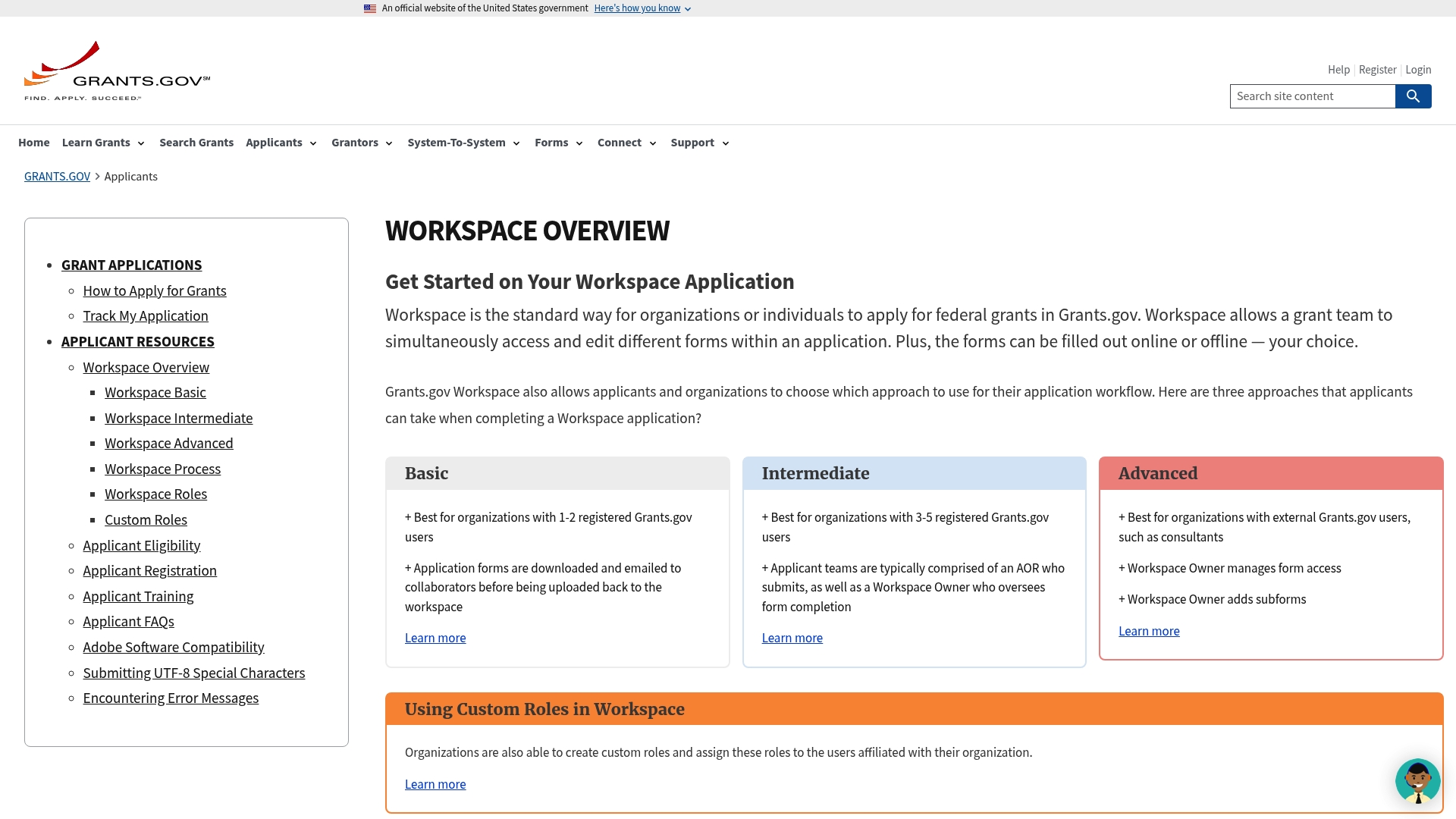
Task: Open the Support menu label
Action: click(692, 143)
